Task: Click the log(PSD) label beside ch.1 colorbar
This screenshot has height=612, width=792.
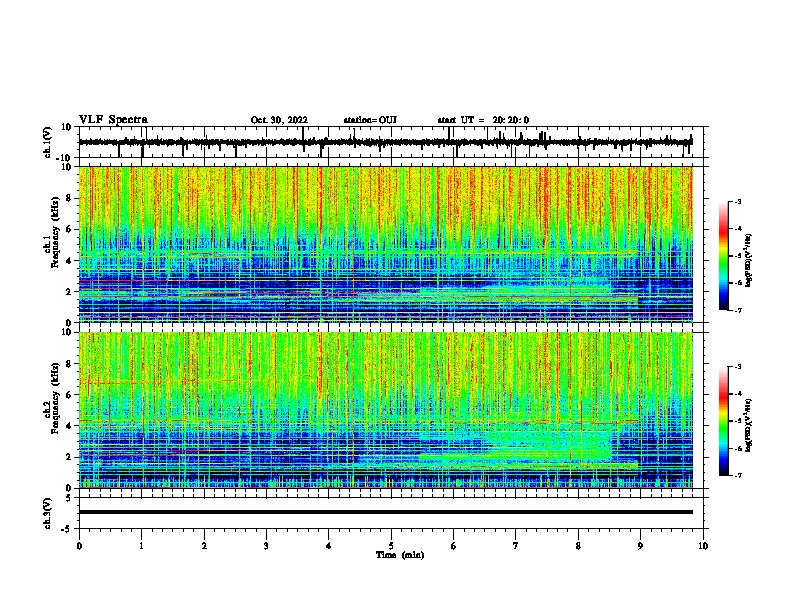Action: pyautogui.click(x=749, y=260)
